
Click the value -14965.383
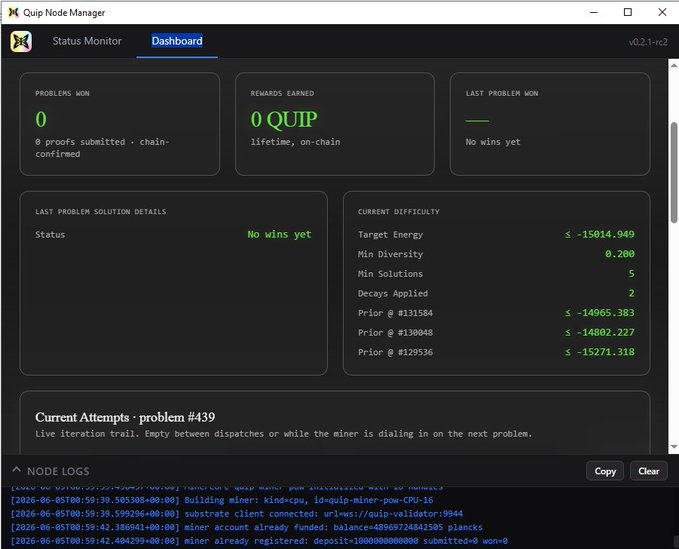pyautogui.click(x=599, y=313)
